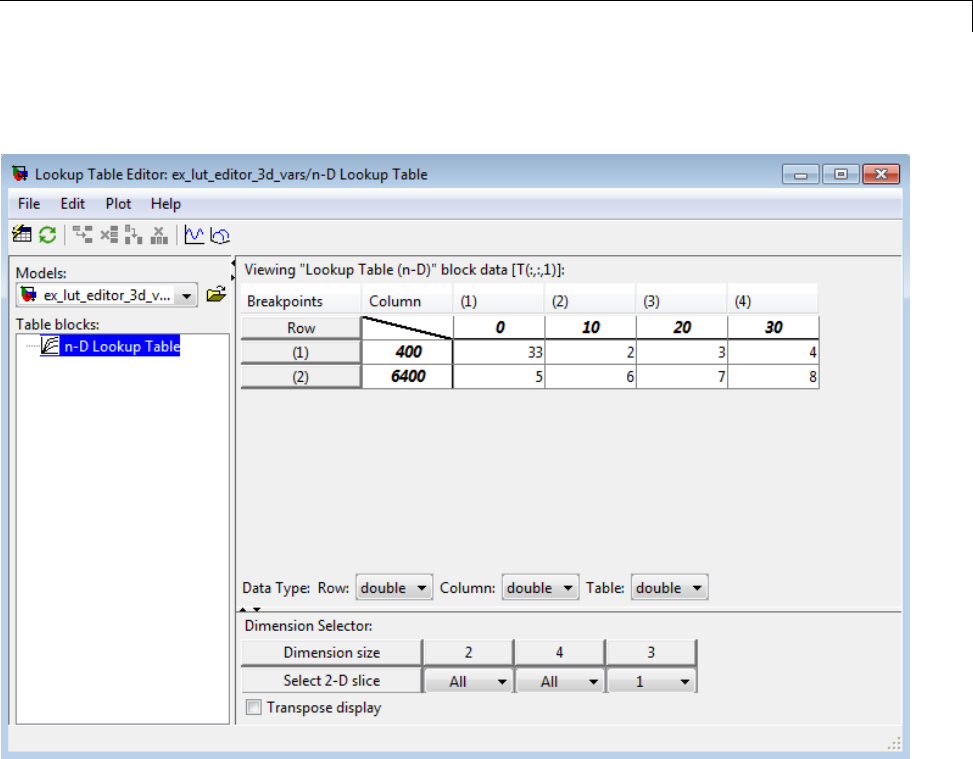Viewport: 973px width, 759px height.
Task: Select data cell 3 in row (1)
Action: [x=682, y=353]
